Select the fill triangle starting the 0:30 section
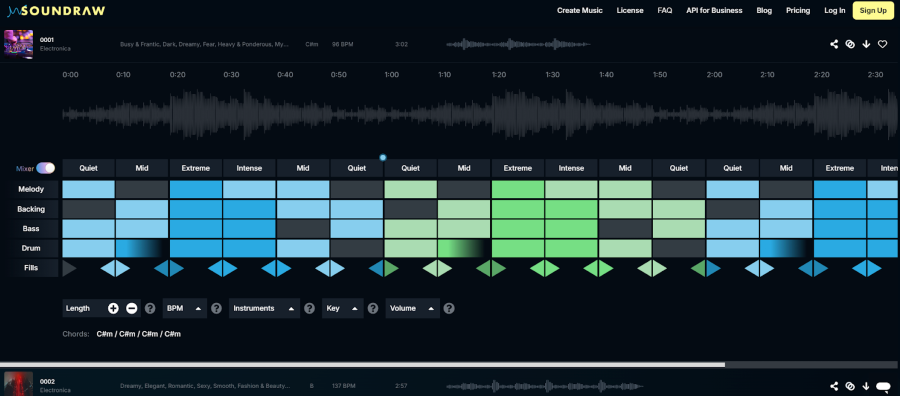900x396 pixels. 230,268
